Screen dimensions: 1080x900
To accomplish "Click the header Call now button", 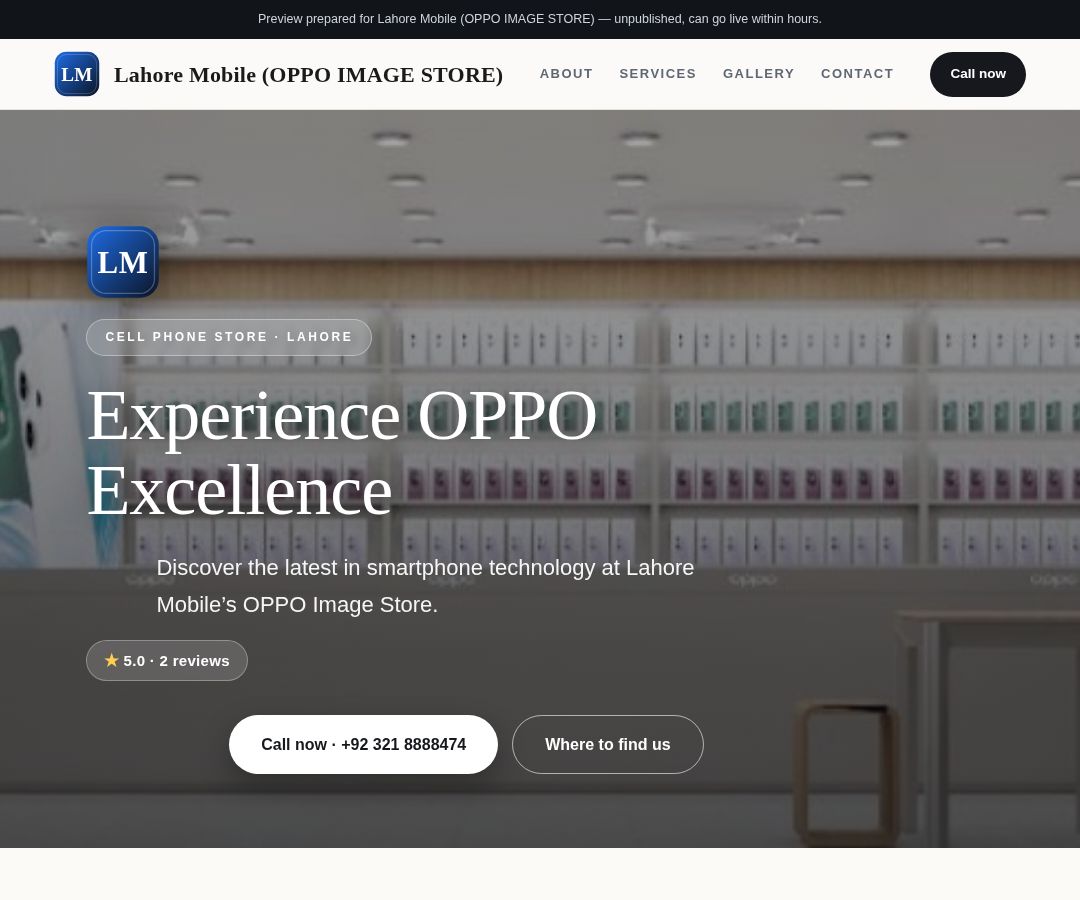I will click(x=977, y=74).
